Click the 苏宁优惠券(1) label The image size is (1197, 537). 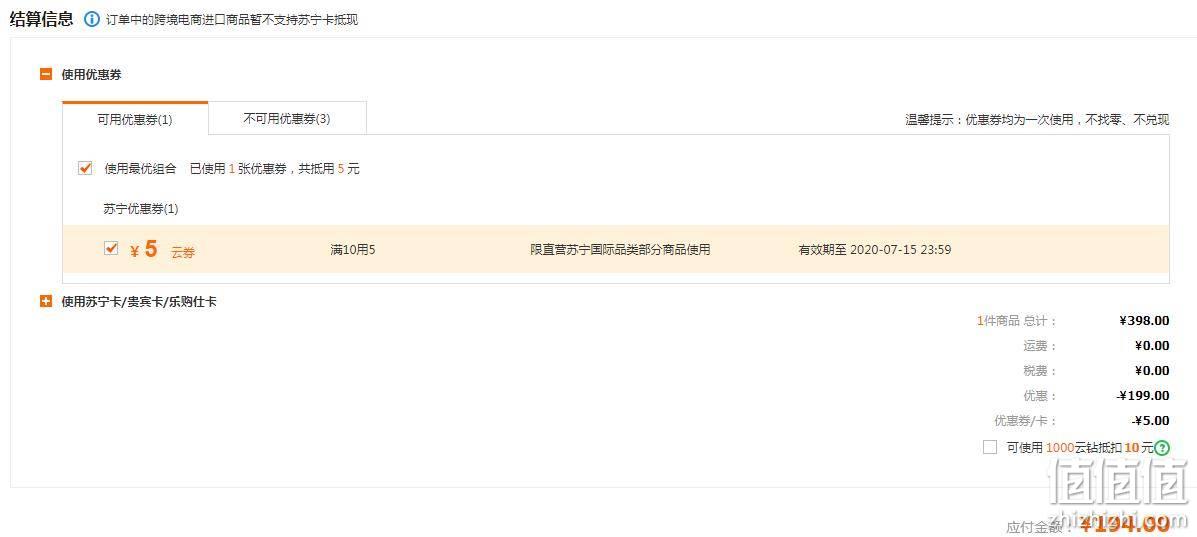(140, 209)
